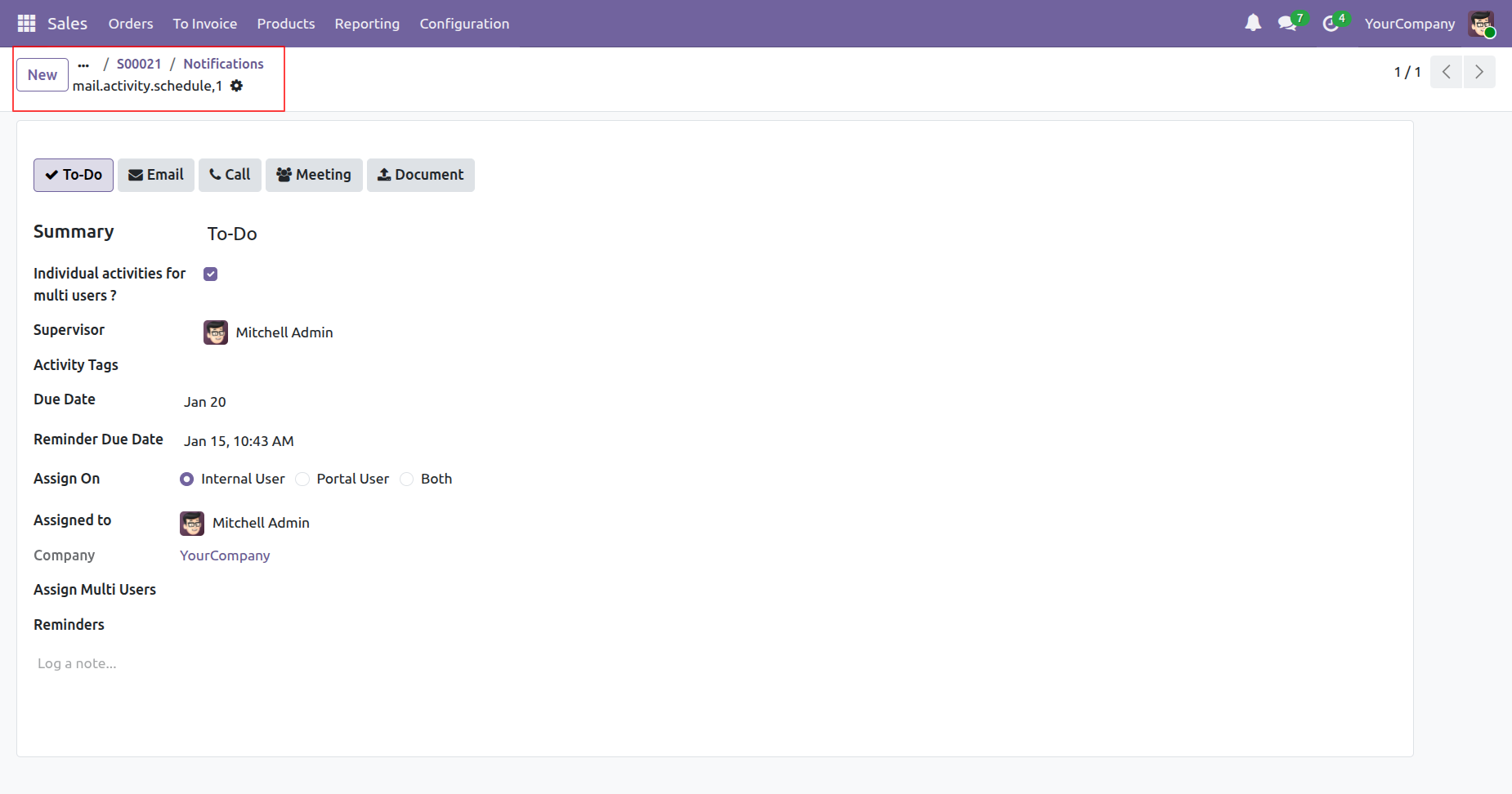Click the notification bell icon
The height and width of the screenshot is (794, 1512).
click(x=1253, y=23)
